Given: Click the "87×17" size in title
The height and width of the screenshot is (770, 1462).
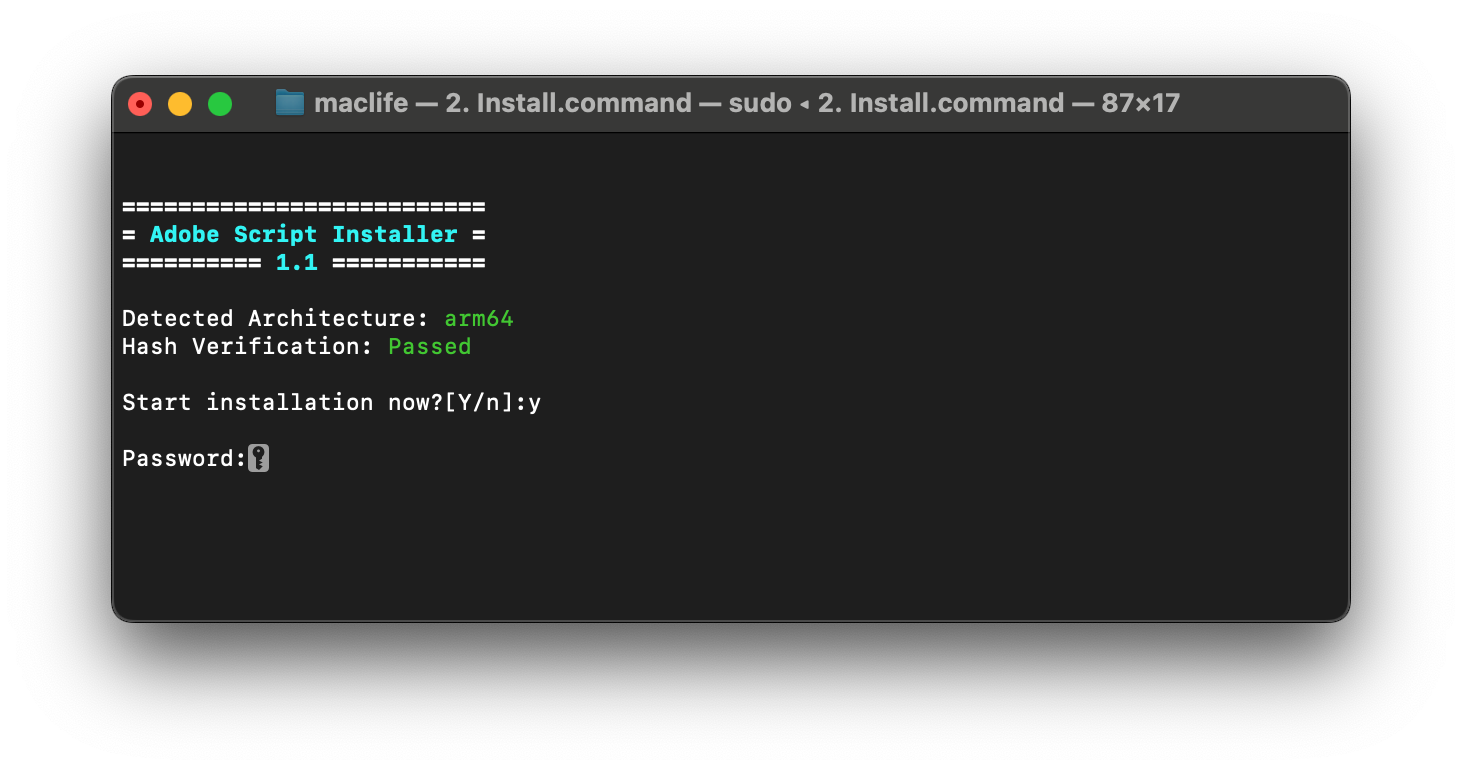Looking at the screenshot, I should pos(1140,103).
